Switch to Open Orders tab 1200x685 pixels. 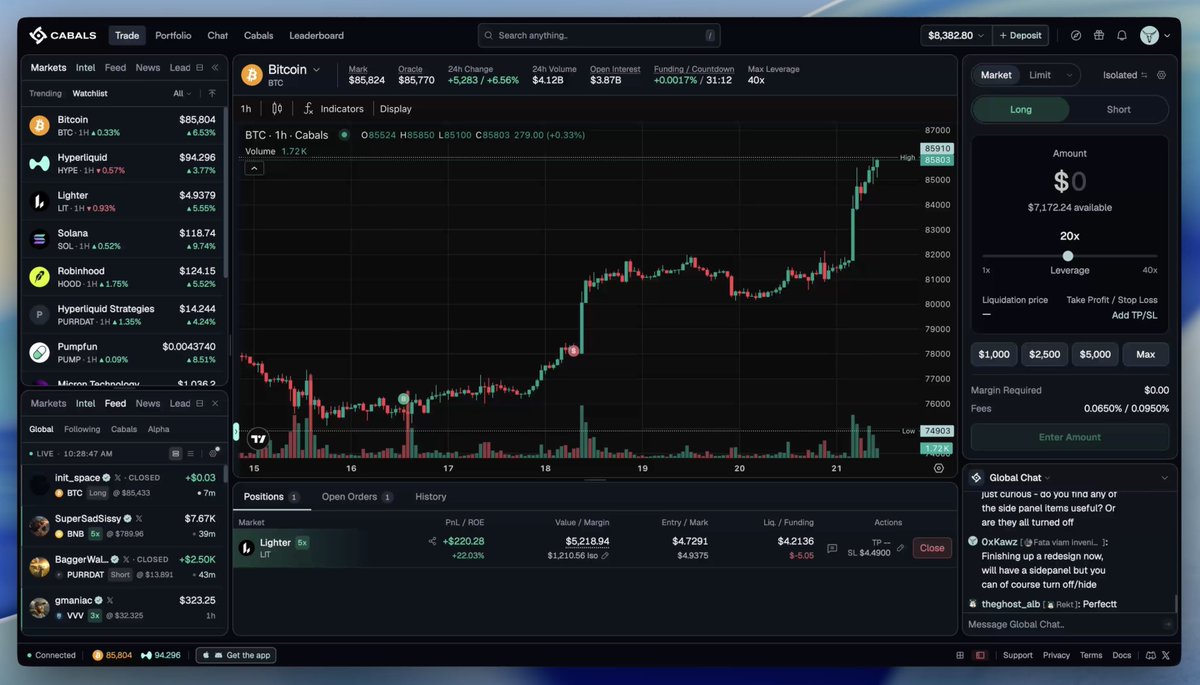pos(357,496)
